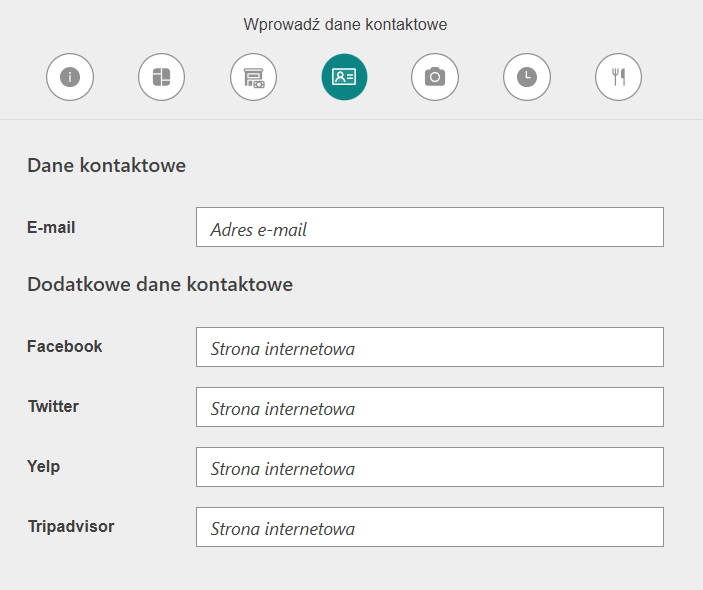Open the fork and knife menu step

(x=618, y=77)
